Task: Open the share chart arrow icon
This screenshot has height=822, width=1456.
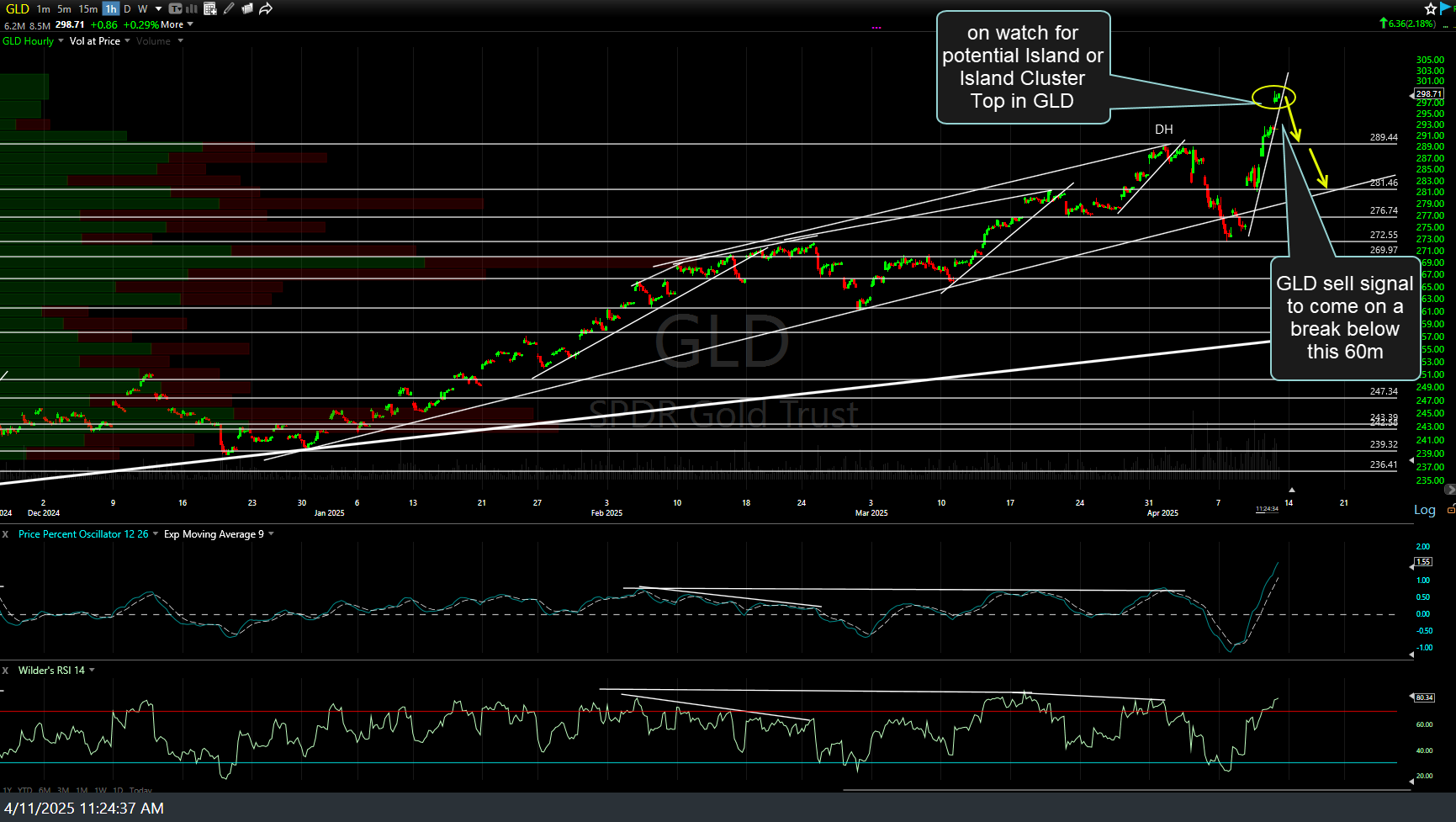Action: [x=267, y=8]
